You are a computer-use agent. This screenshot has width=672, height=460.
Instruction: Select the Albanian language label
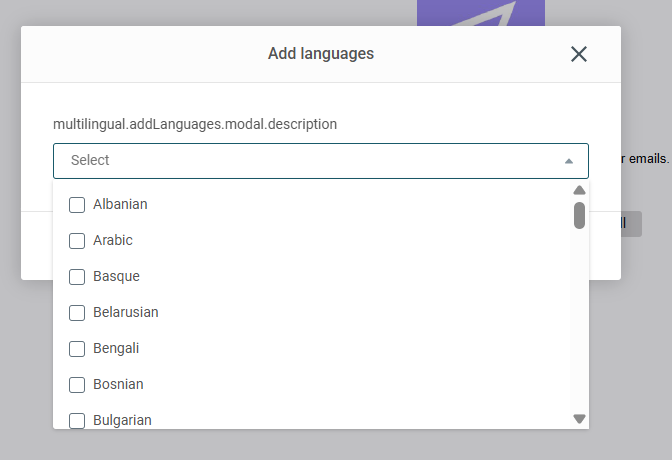(120, 204)
